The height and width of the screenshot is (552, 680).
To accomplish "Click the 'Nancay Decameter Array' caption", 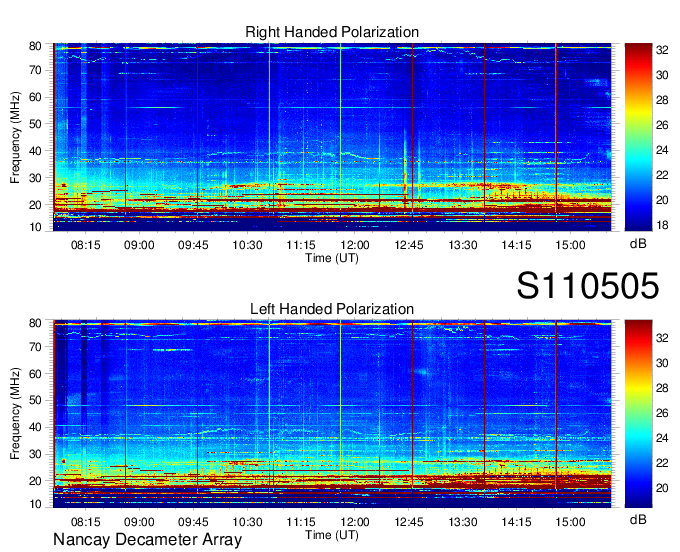I will (x=147, y=540).
